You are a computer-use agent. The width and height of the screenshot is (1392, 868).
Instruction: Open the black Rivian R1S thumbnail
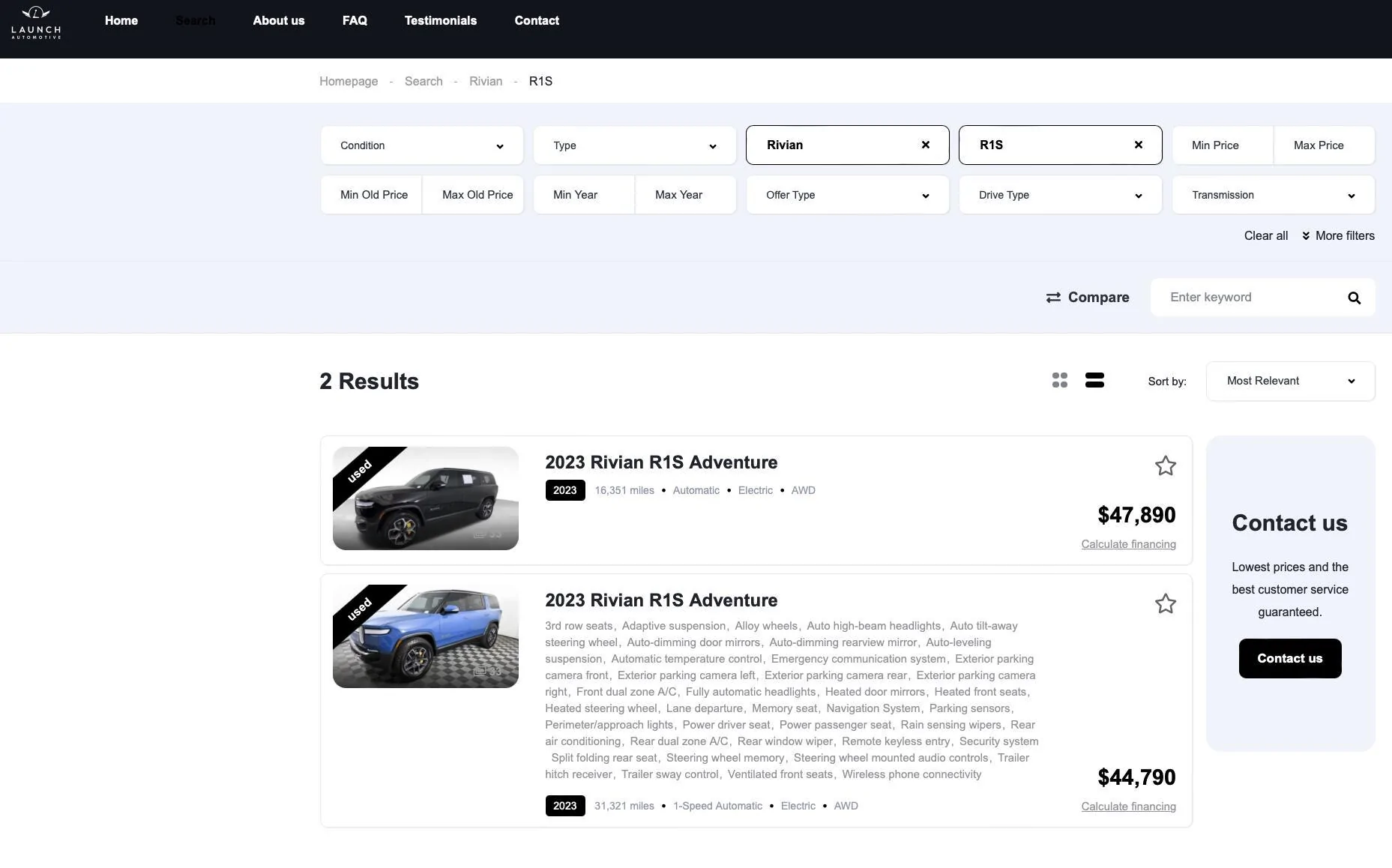coord(426,498)
